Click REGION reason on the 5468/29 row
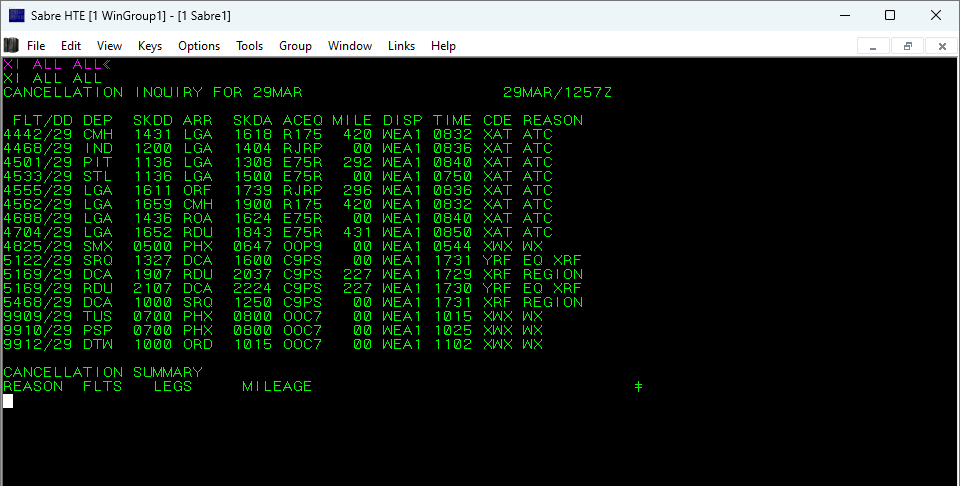 [x=553, y=302]
